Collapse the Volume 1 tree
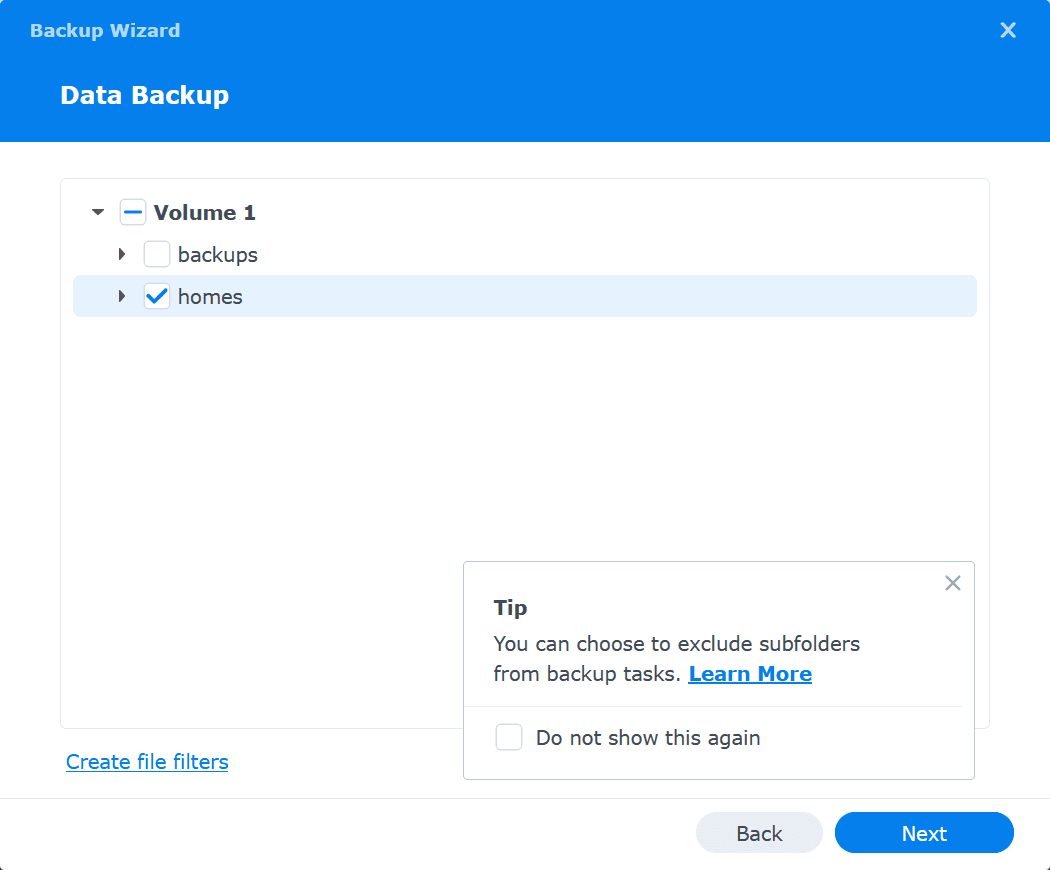1050x870 pixels. tap(98, 212)
